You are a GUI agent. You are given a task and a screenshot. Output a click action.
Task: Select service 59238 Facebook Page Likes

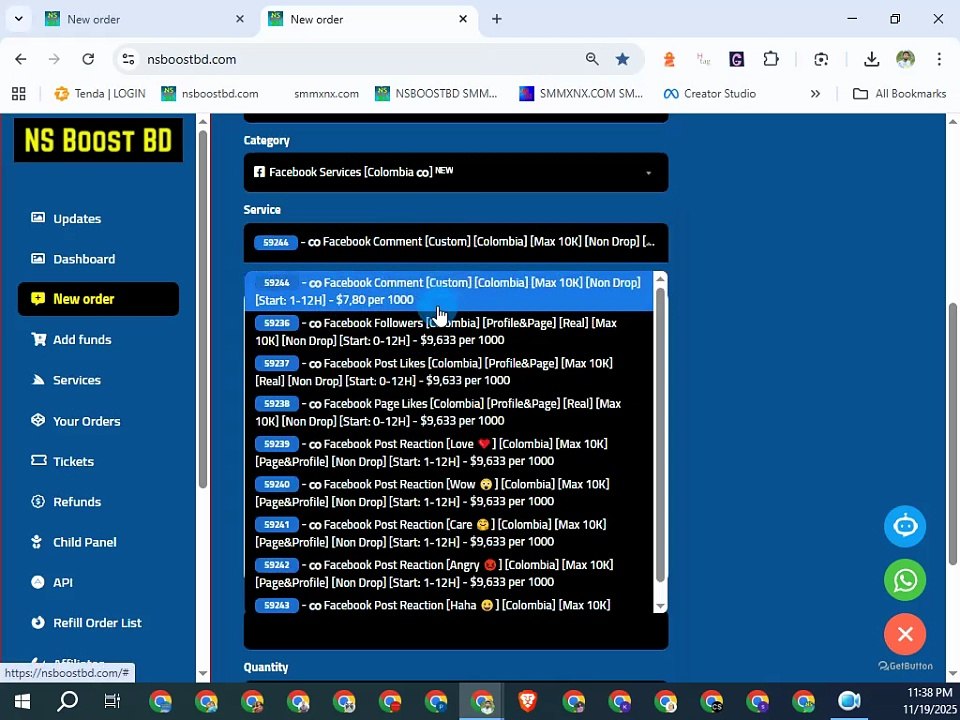point(449,412)
